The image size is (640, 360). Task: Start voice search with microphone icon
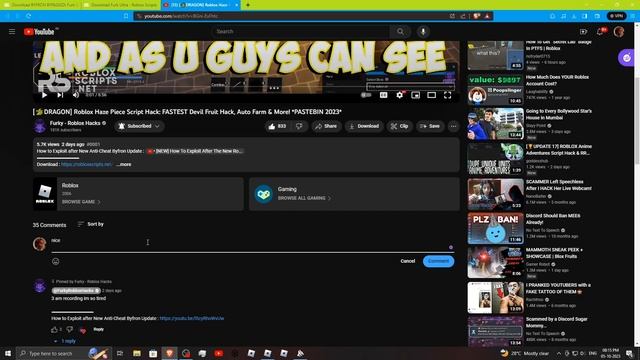pos(423,31)
